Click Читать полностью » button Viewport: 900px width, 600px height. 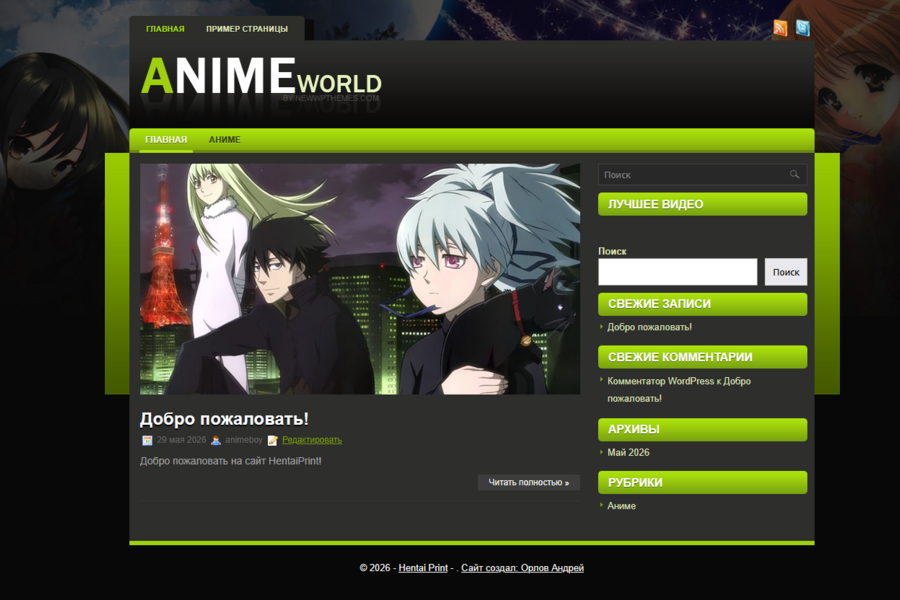pyautogui.click(x=529, y=482)
